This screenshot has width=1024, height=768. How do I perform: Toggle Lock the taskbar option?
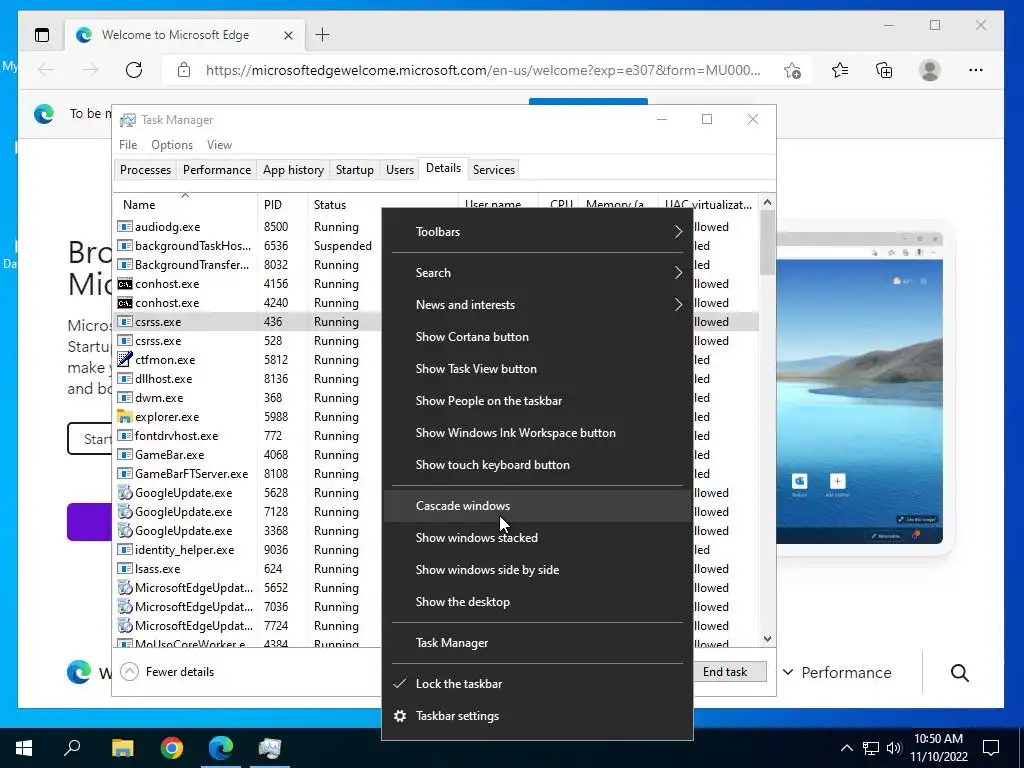coord(537,684)
